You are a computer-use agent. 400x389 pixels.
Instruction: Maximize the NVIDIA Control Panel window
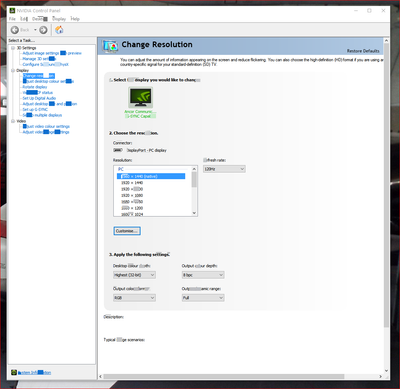point(369,11)
